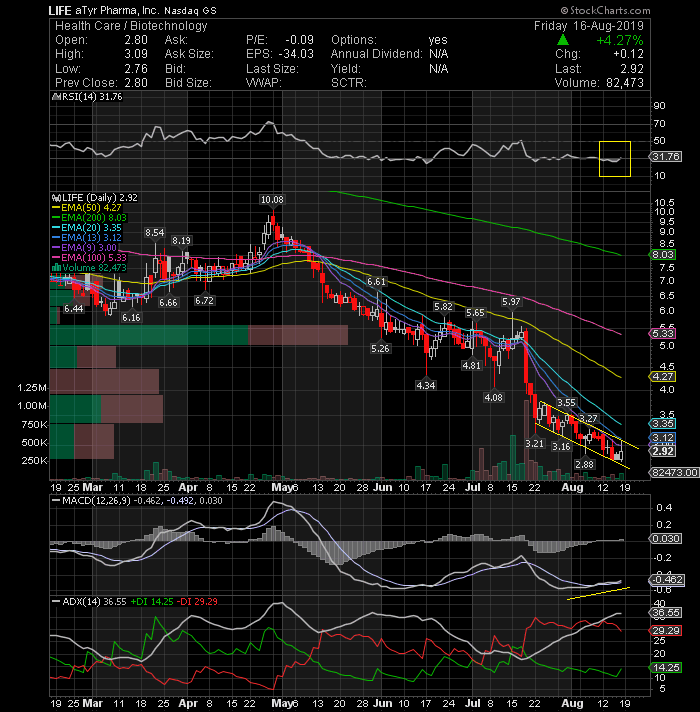Click the Annual Dividend label
This screenshot has height=712, width=700.
pos(376,54)
